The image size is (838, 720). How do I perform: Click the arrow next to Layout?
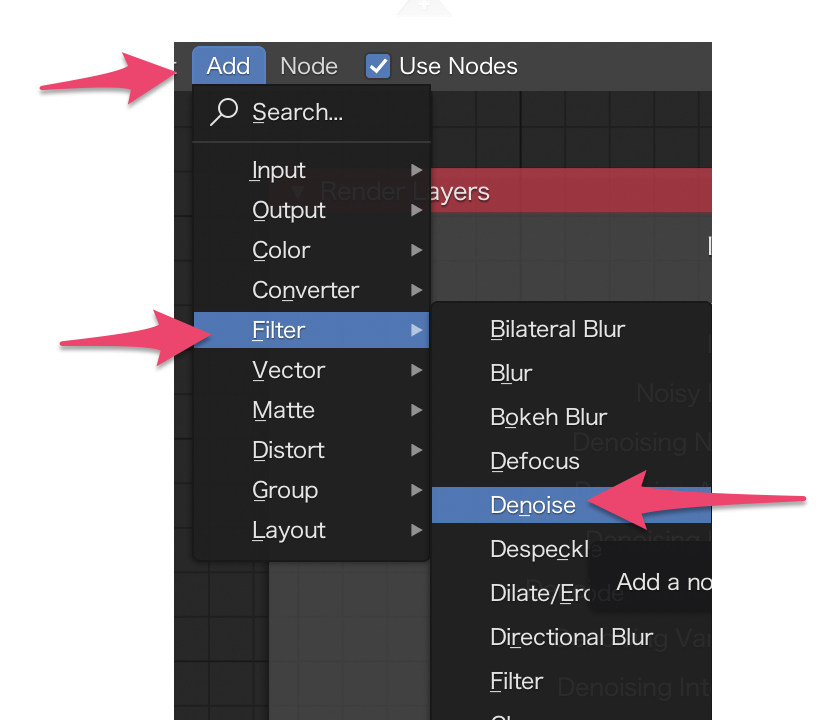tap(416, 530)
